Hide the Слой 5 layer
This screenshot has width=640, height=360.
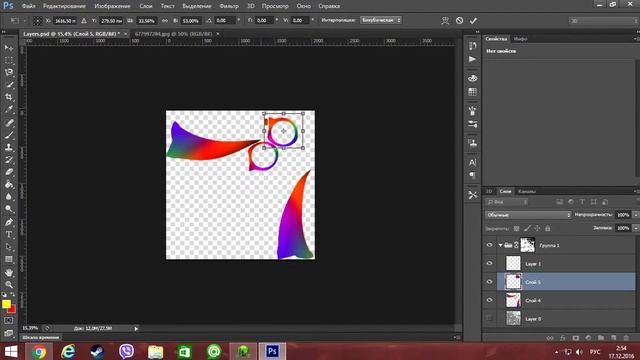(x=489, y=282)
